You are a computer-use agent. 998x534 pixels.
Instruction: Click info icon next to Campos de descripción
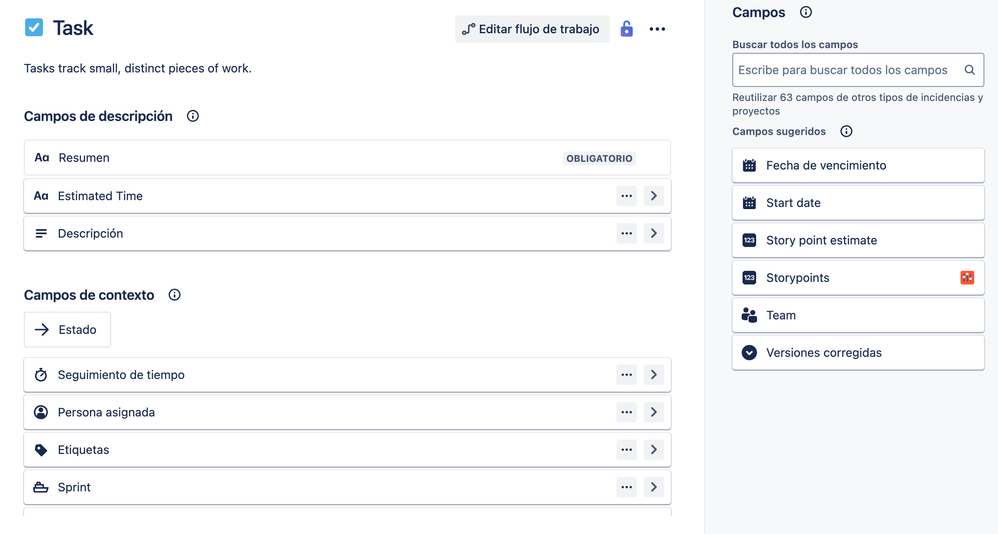click(x=193, y=116)
